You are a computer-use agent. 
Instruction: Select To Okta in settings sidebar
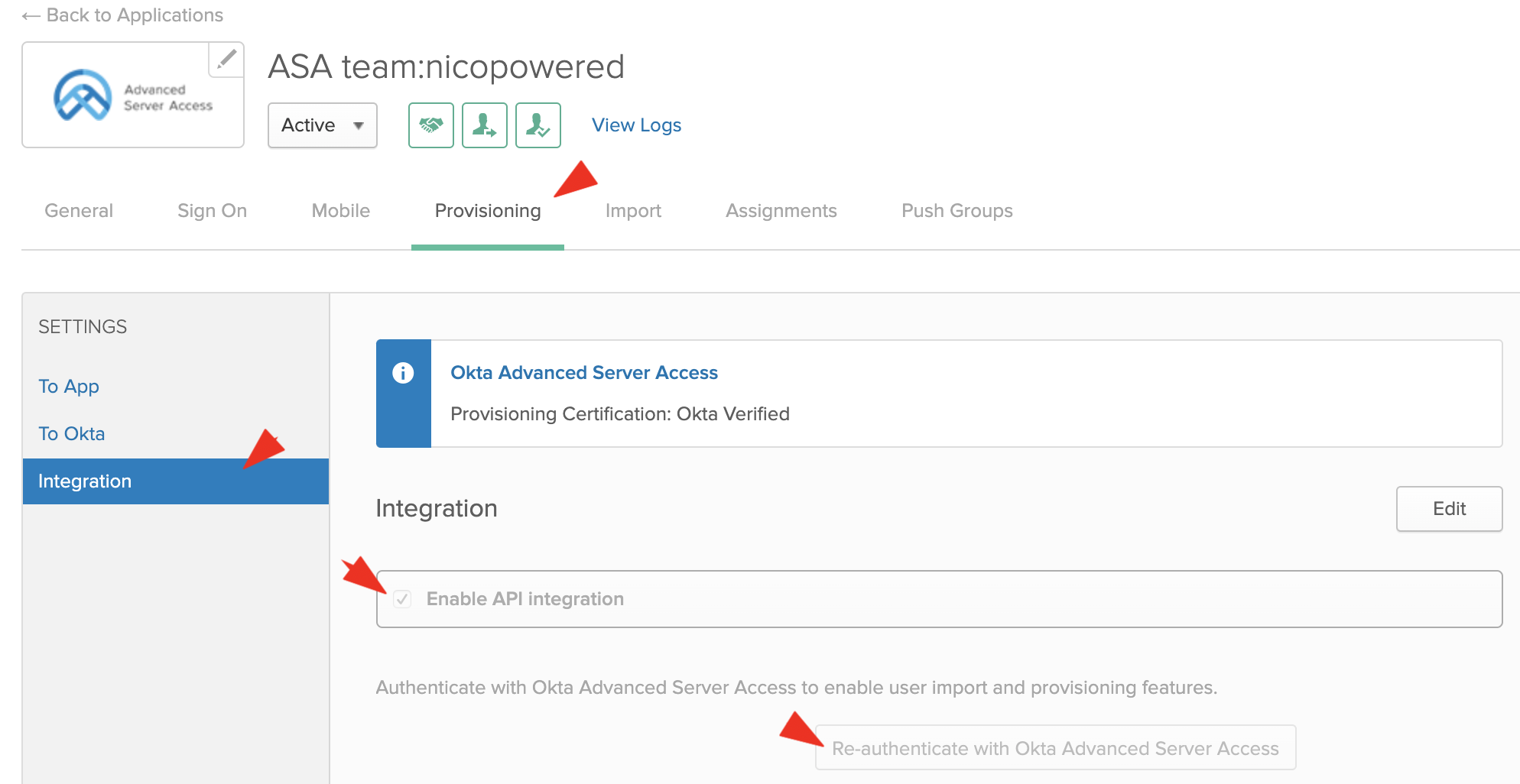pyautogui.click(x=72, y=434)
